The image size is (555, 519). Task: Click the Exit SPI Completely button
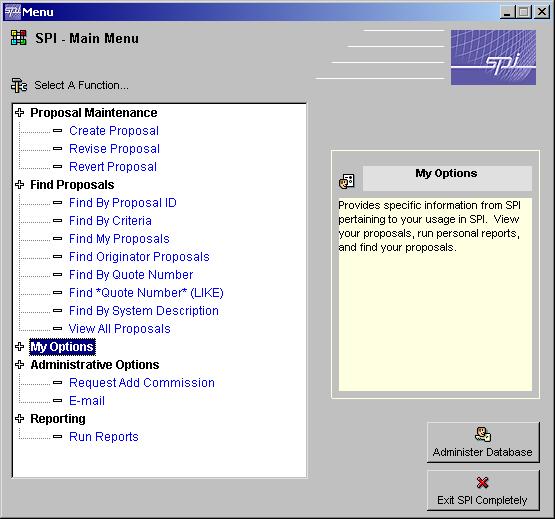click(483, 490)
